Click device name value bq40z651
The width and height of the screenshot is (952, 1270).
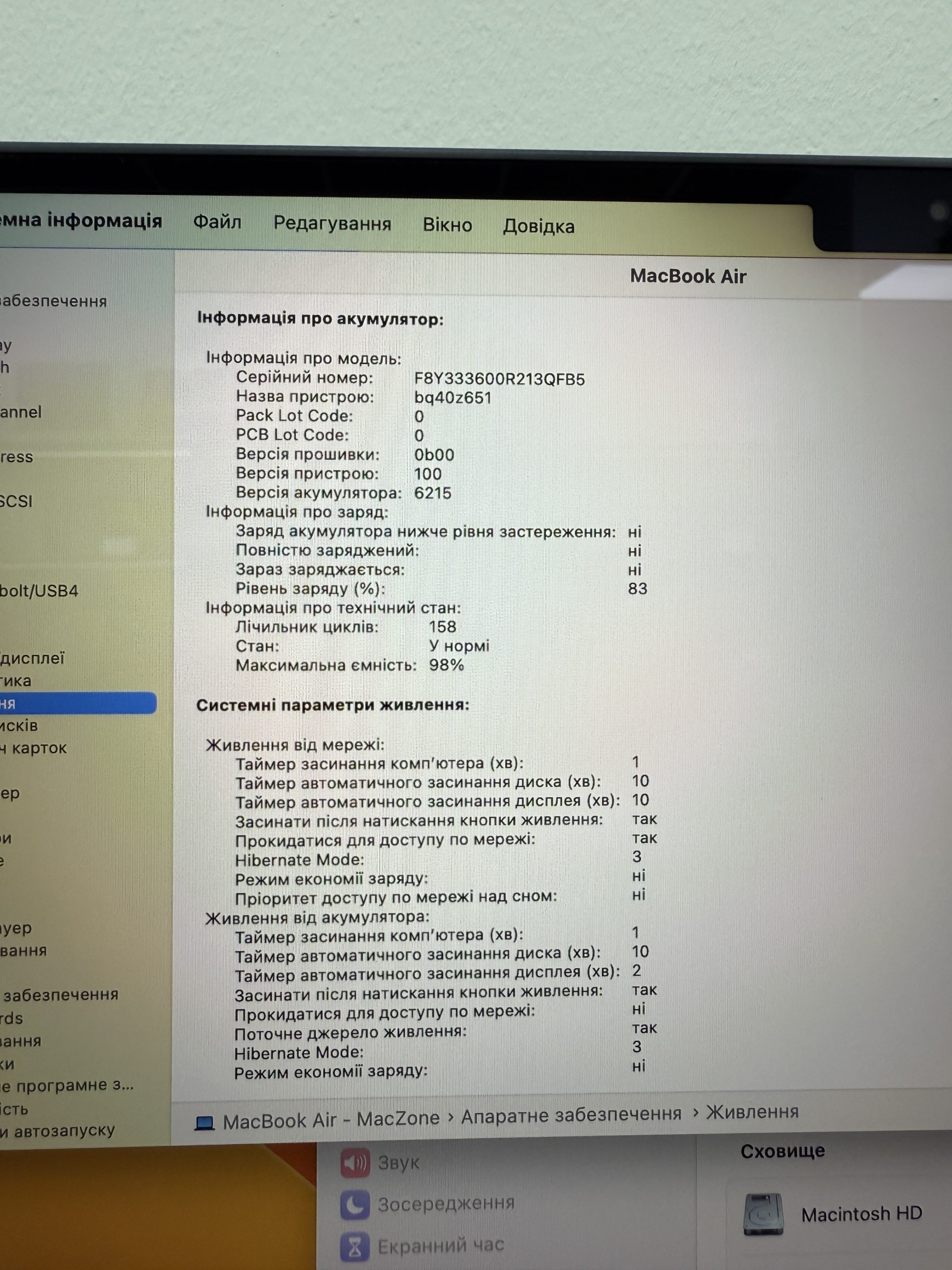(453, 398)
